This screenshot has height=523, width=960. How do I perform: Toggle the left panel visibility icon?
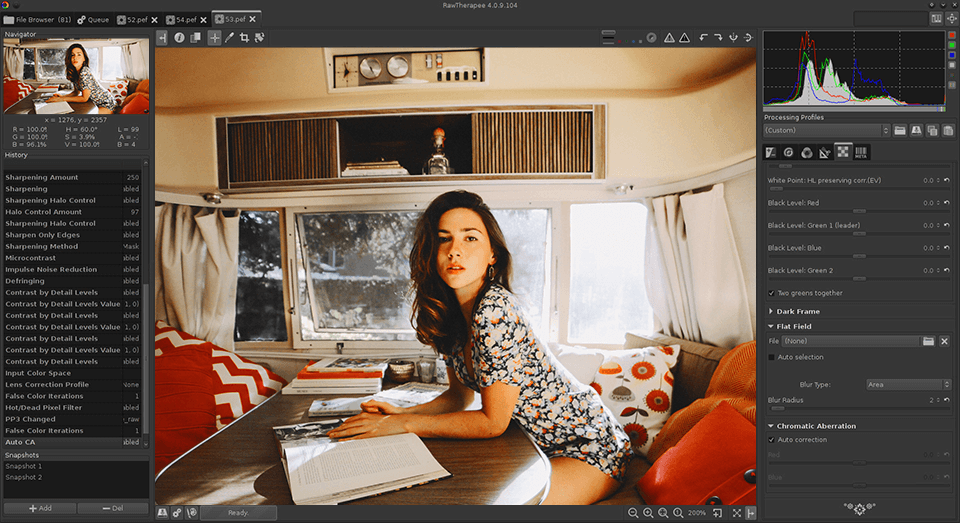[x=162, y=37]
